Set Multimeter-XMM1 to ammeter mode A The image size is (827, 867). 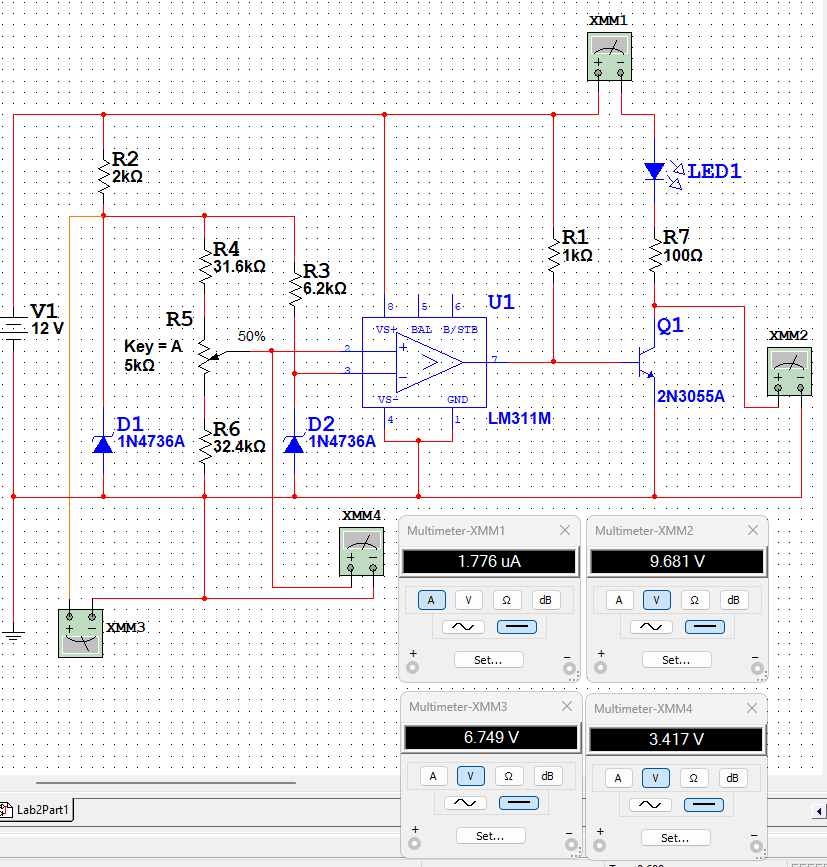[431, 600]
